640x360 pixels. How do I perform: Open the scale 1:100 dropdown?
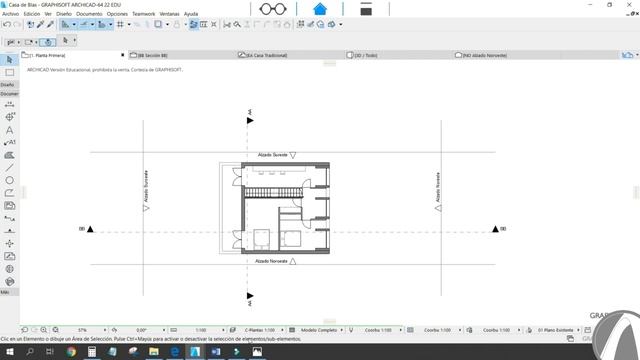[x=223, y=330]
